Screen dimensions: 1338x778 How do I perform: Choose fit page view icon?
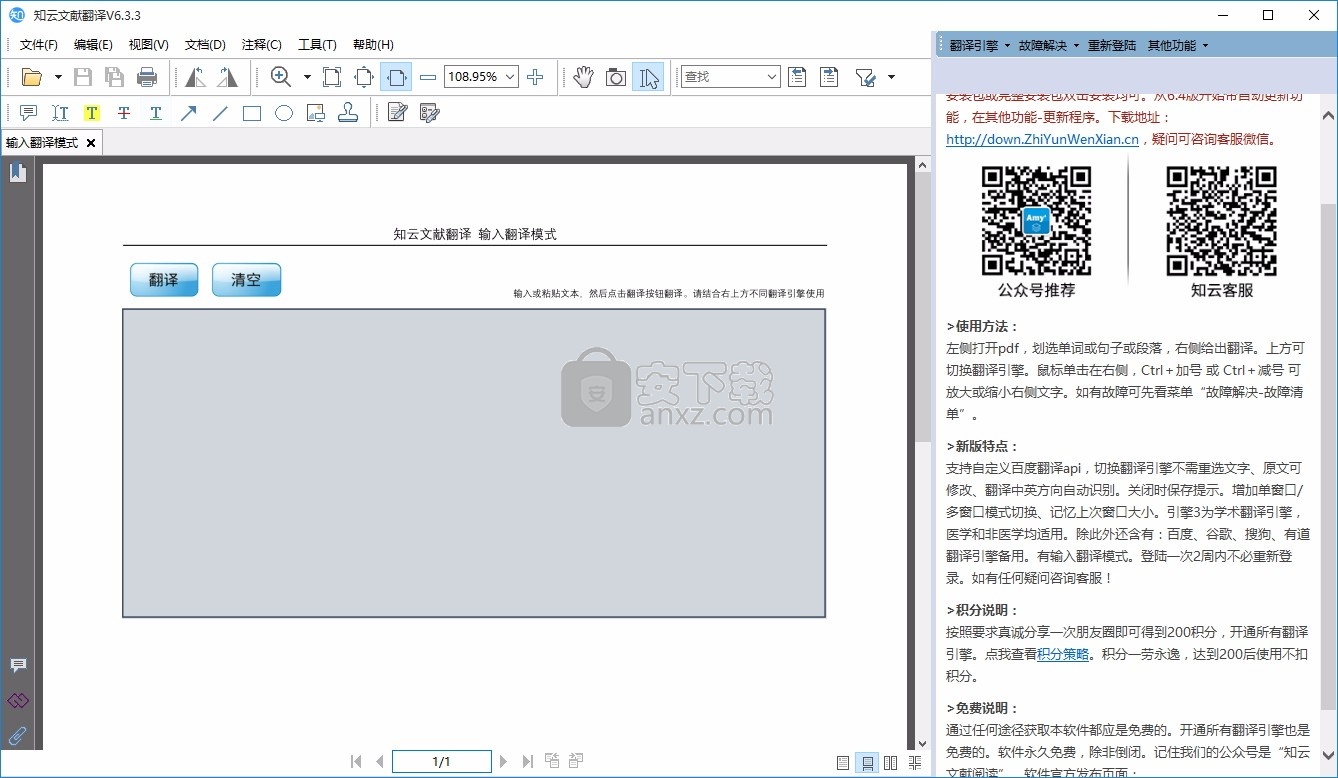tap(364, 77)
